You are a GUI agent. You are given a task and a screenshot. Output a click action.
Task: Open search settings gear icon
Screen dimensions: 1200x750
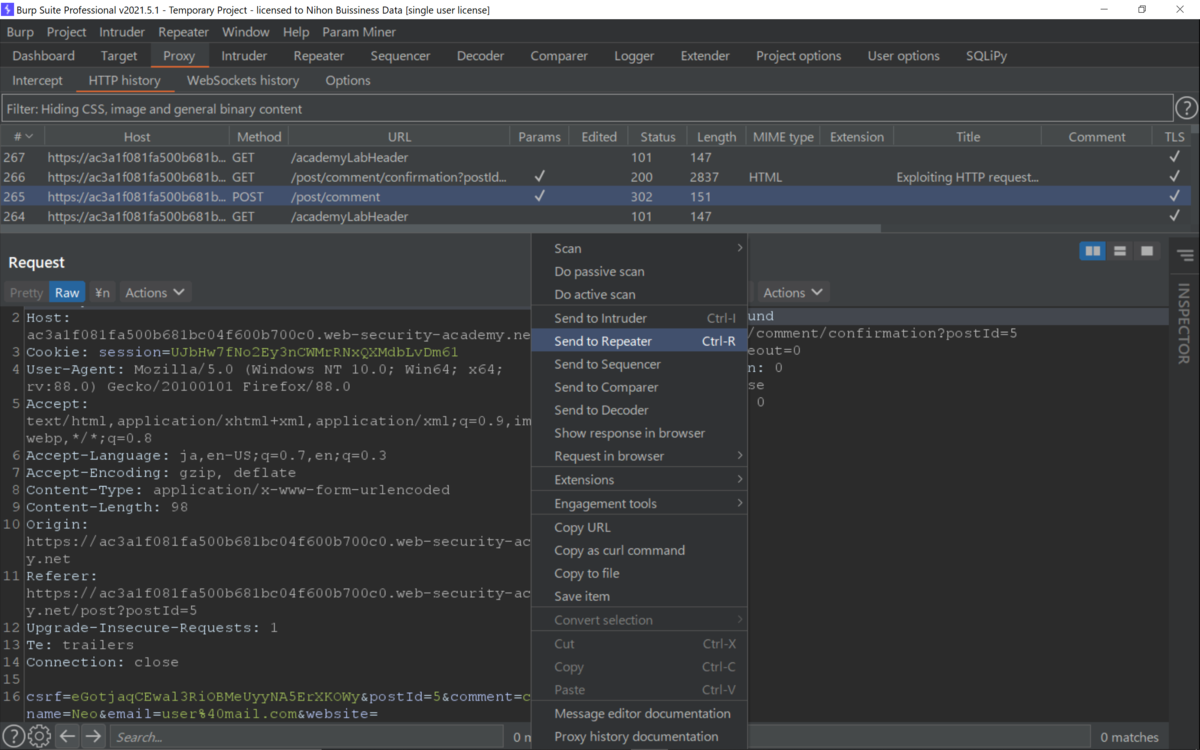coord(40,737)
